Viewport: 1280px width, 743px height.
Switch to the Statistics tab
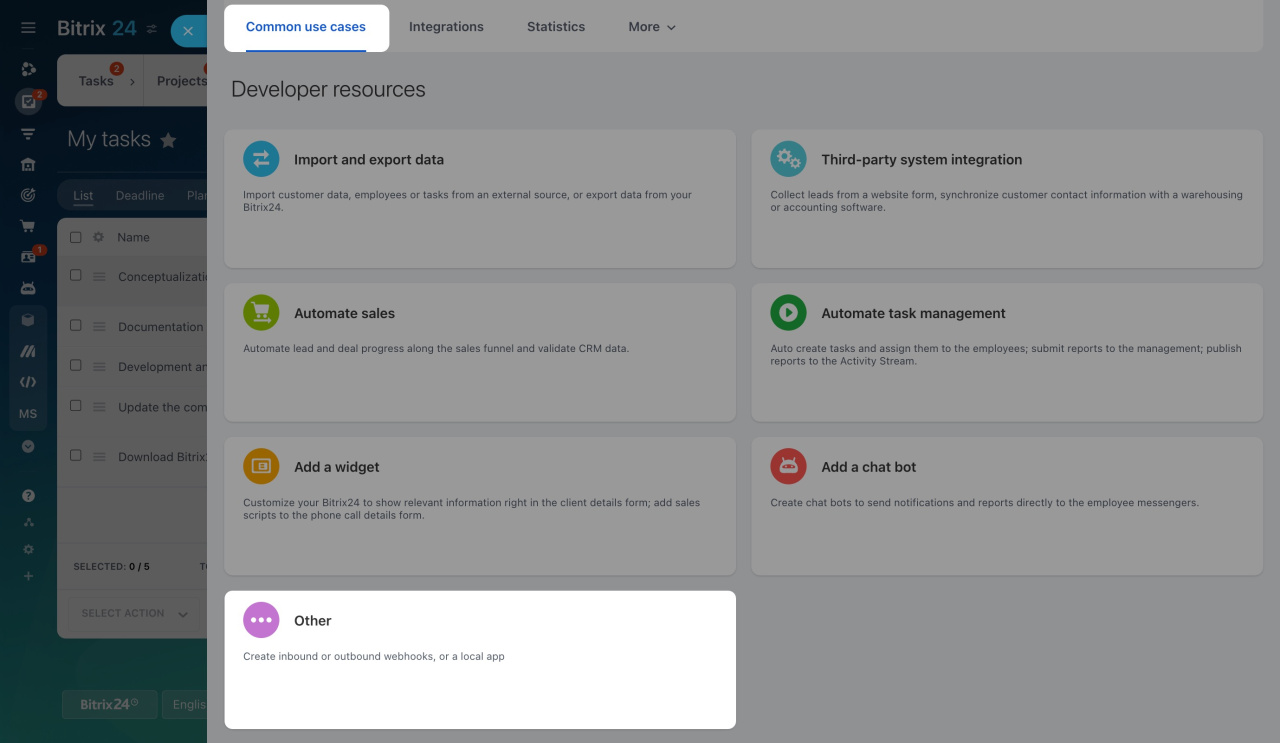(x=556, y=27)
